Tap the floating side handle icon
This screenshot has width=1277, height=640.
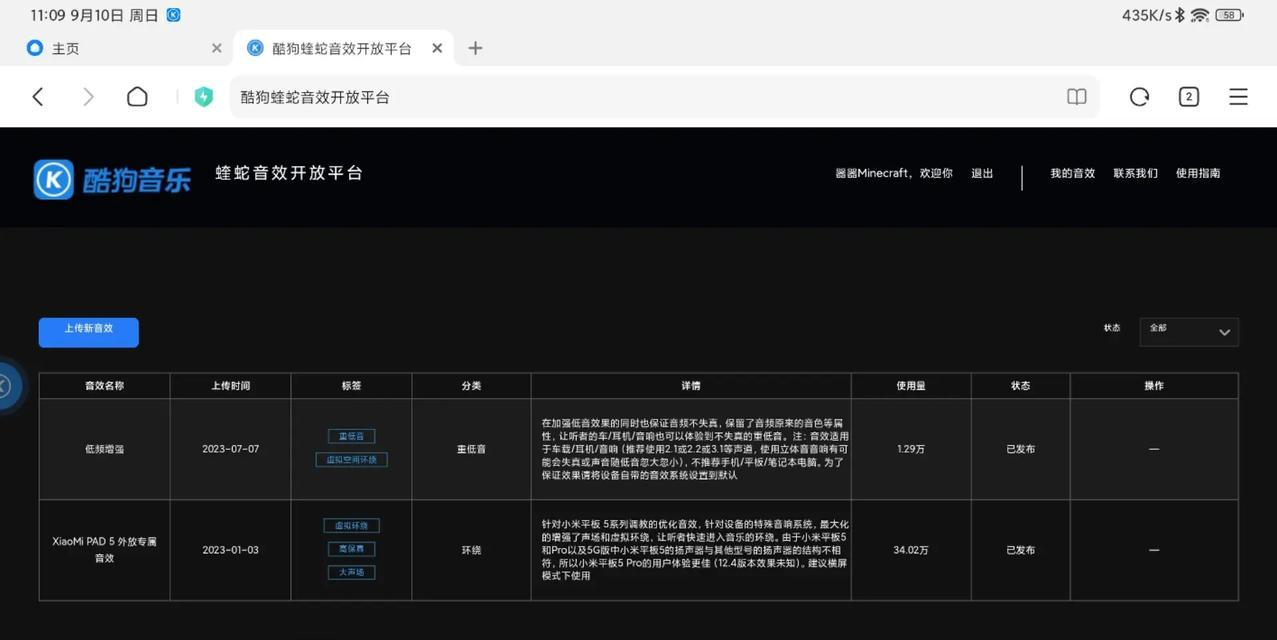[x=6, y=386]
